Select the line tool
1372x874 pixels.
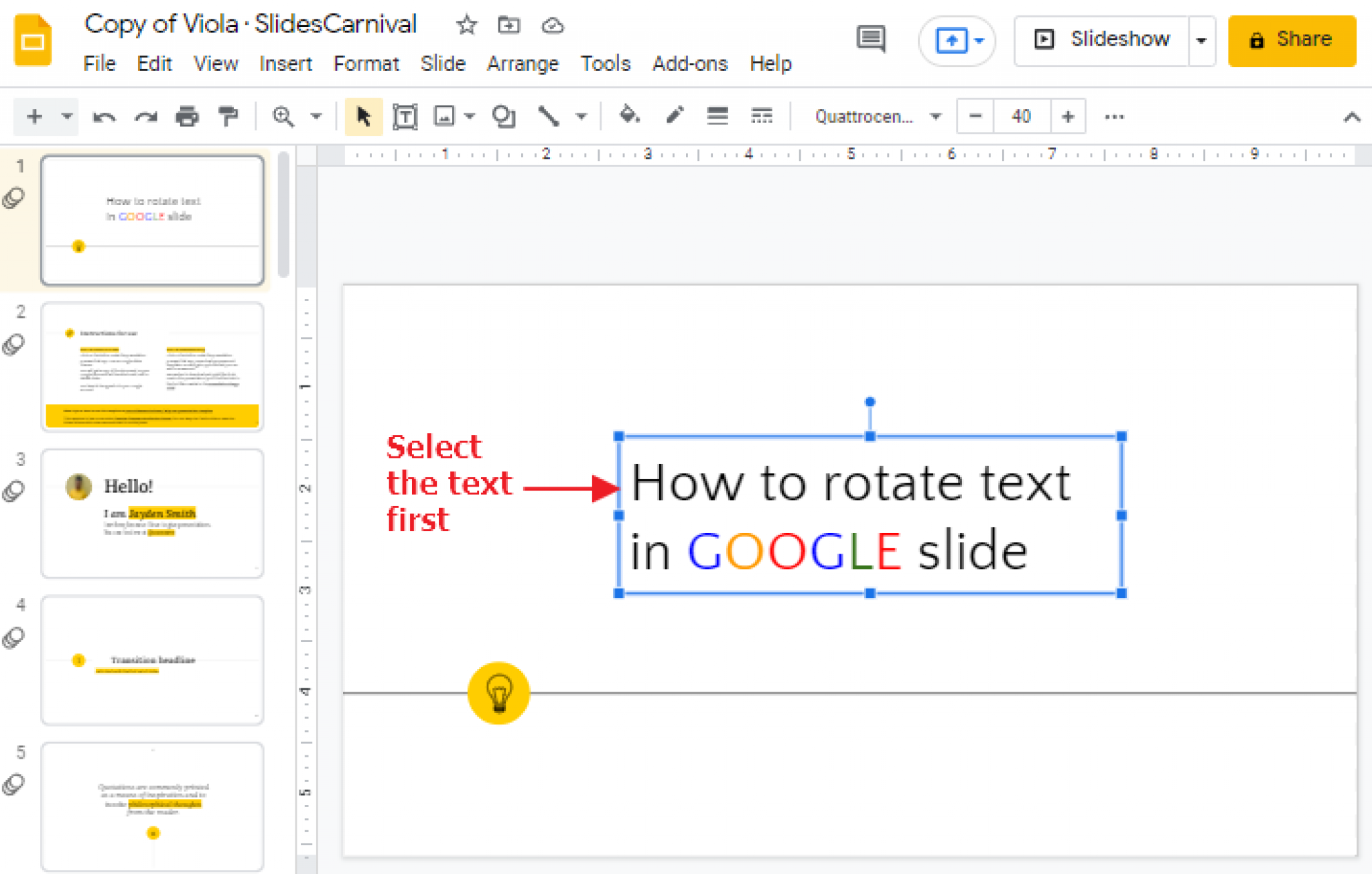coord(549,117)
